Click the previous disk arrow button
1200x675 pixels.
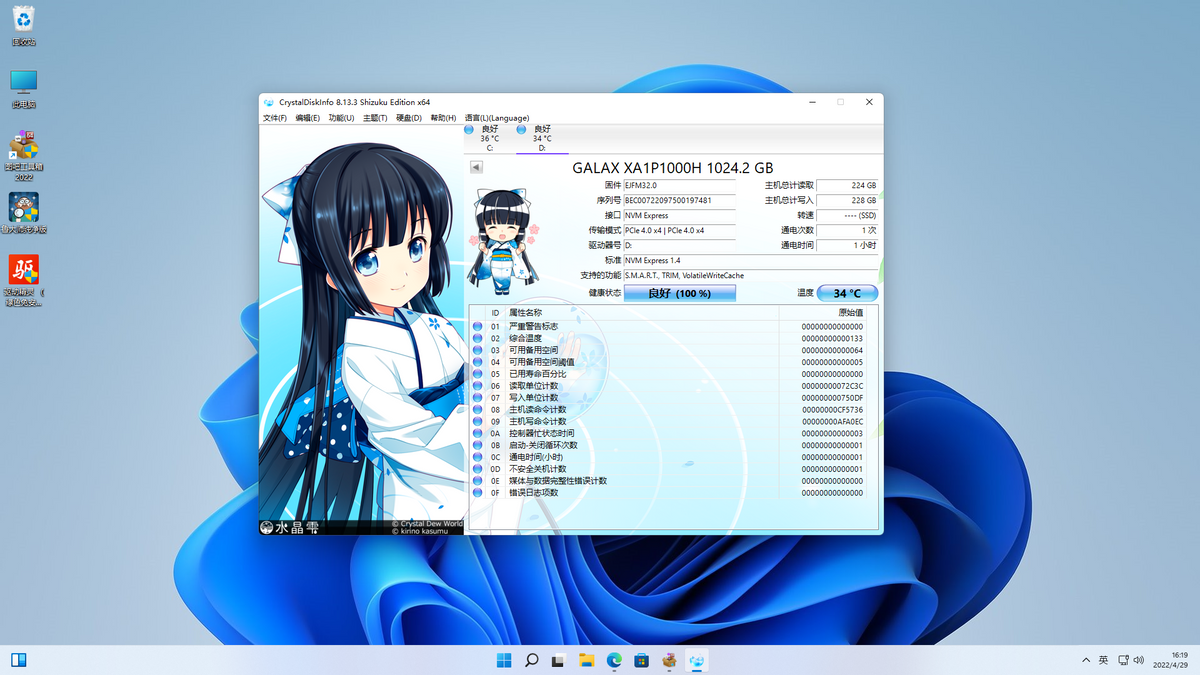coord(476,167)
